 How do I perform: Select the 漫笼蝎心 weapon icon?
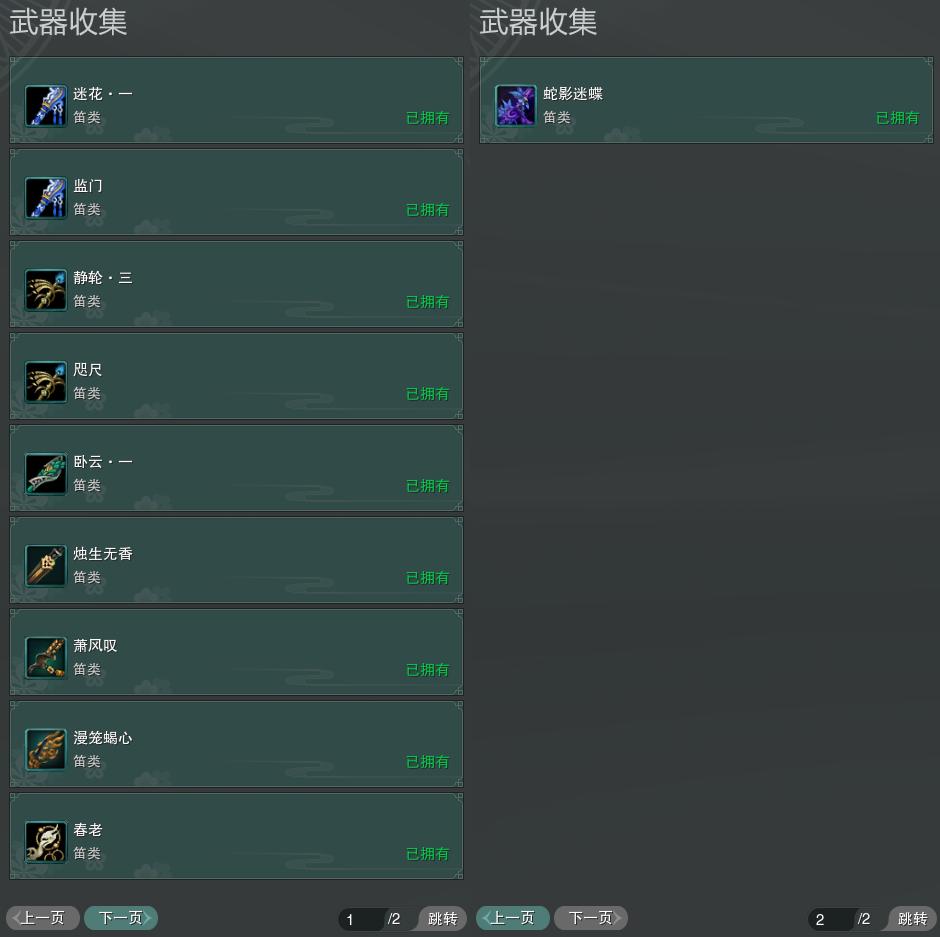pyautogui.click(x=46, y=749)
